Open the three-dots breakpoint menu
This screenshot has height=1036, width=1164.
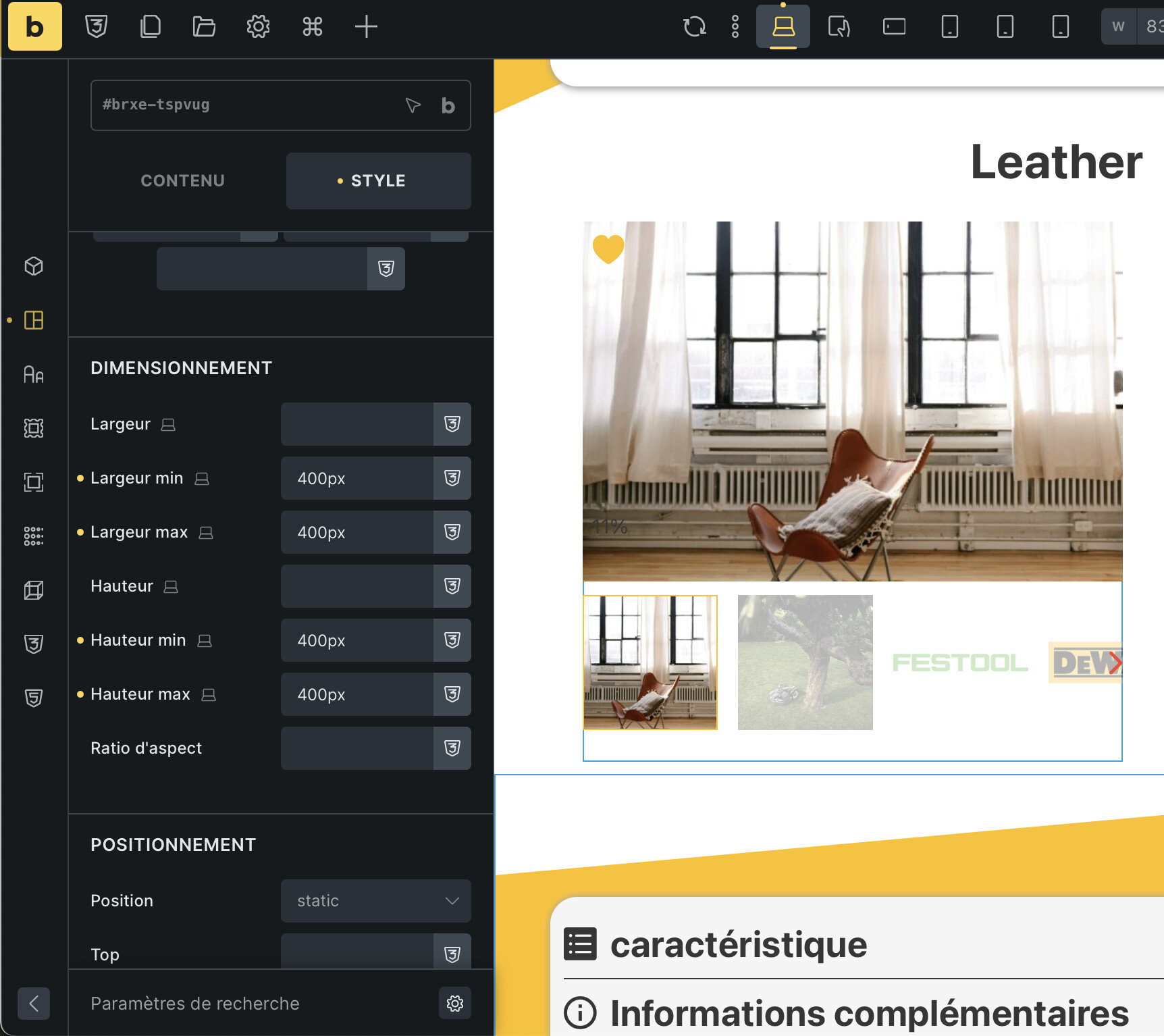(735, 27)
